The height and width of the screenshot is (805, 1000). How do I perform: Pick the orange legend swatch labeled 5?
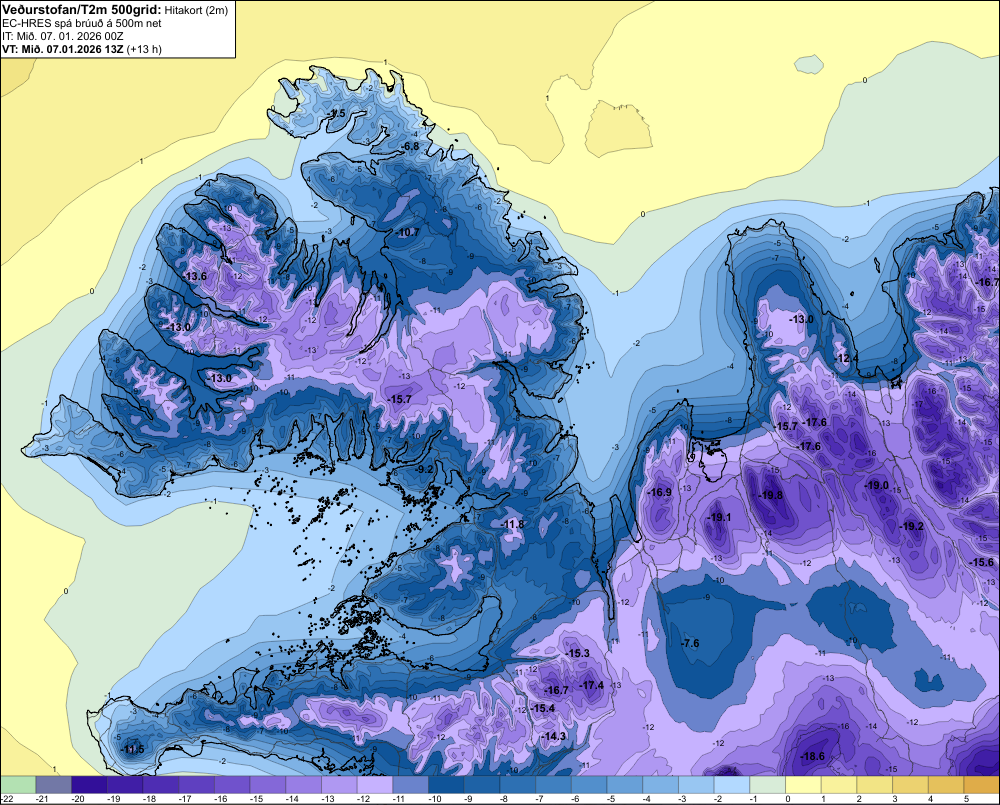tap(982, 785)
